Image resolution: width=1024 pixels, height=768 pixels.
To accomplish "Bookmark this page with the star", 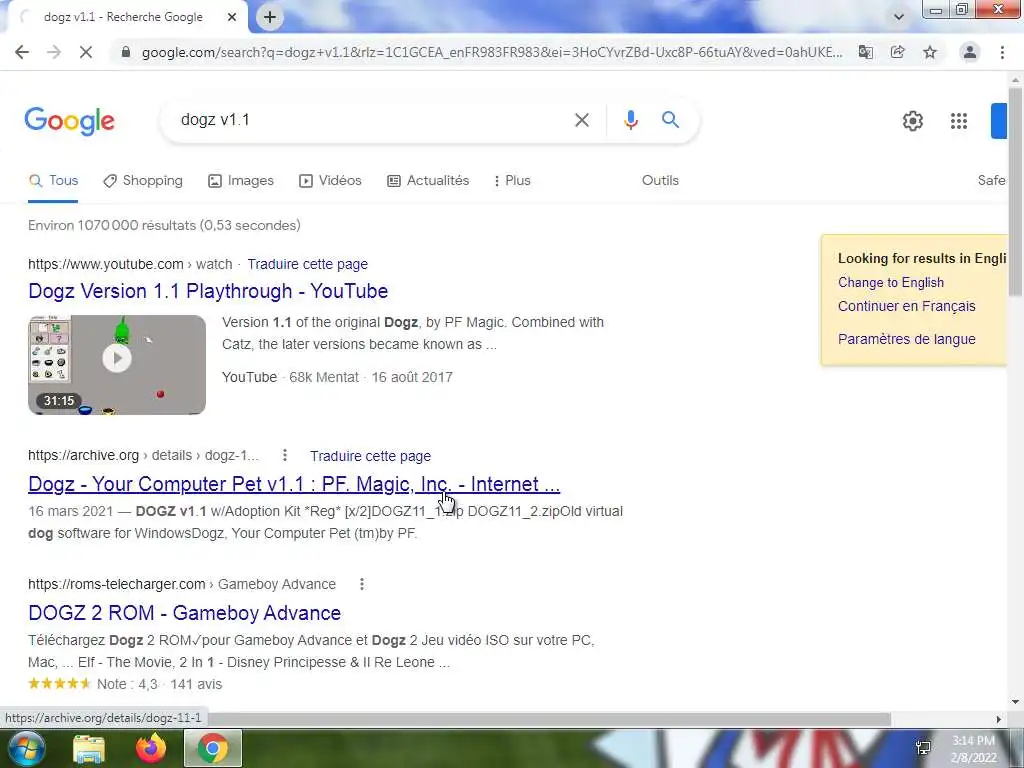I will click(x=930, y=52).
